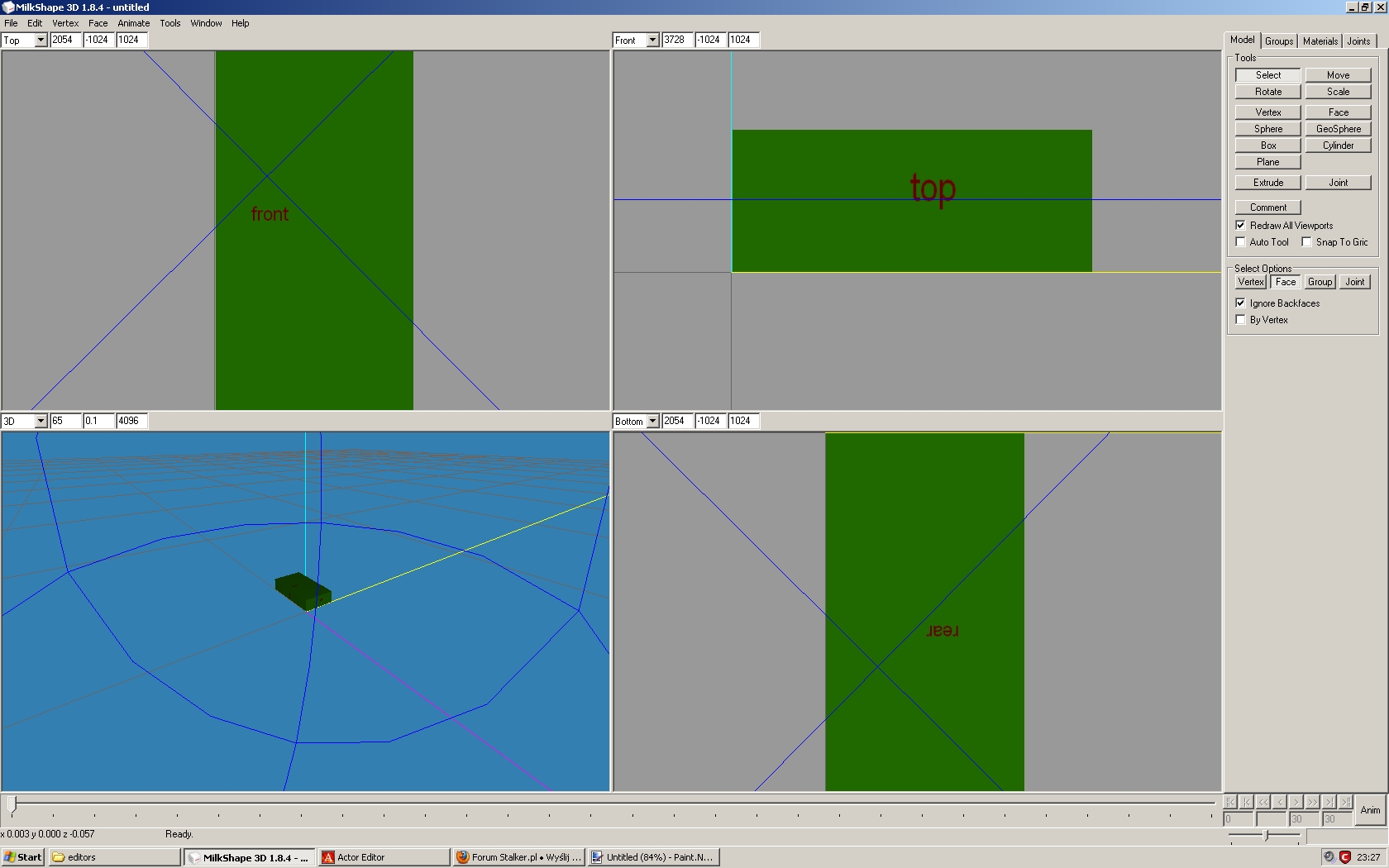
Task: Open the Front viewport view dropdown
Action: (x=652, y=40)
